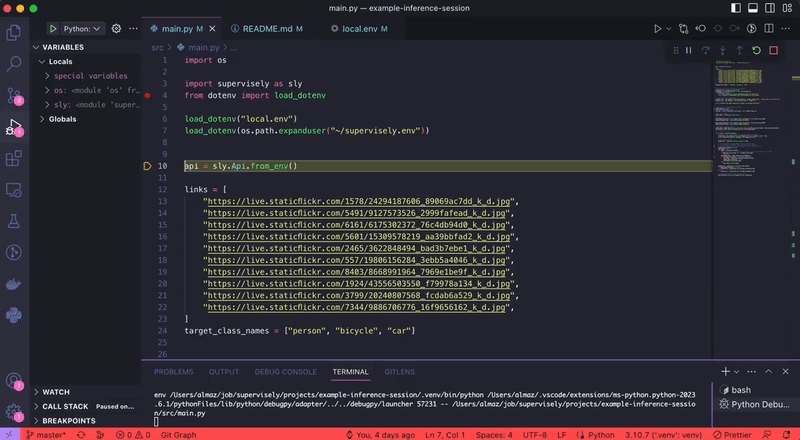Close the main.py tab
The width and height of the screenshot is (800, 440).
(x=213, y=29)
